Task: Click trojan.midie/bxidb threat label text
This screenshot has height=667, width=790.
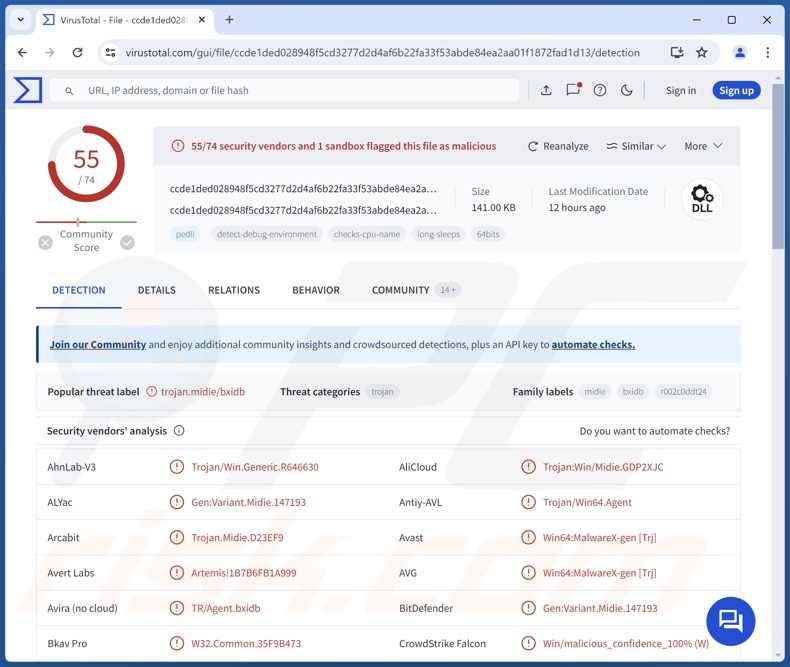Action: pyautogui.click(x=203, y=392)
